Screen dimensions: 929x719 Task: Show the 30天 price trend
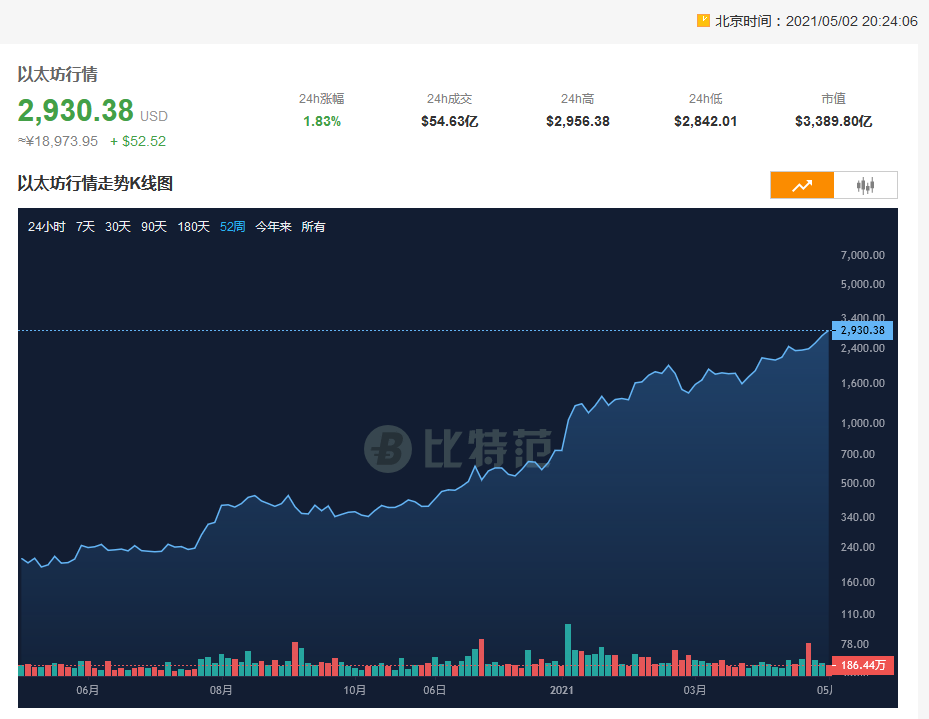tap(118, 227)
